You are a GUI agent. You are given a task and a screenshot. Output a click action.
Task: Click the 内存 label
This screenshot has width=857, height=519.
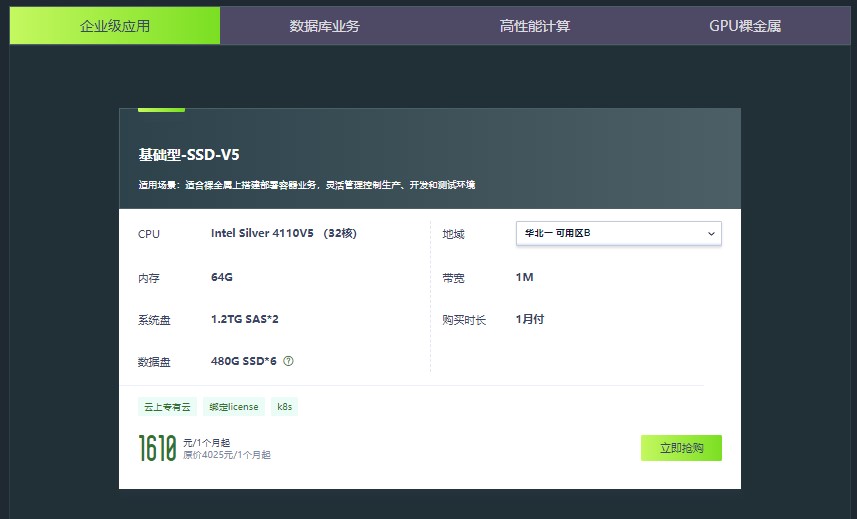tap(149, 278)
